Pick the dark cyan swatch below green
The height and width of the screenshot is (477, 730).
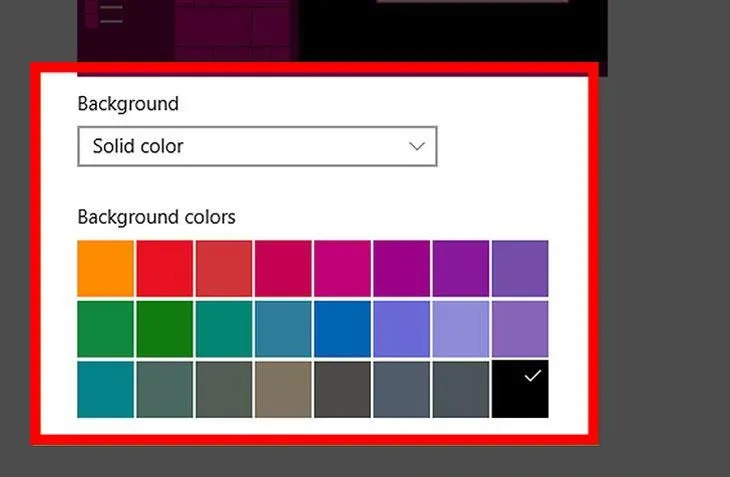pos(105,390)
